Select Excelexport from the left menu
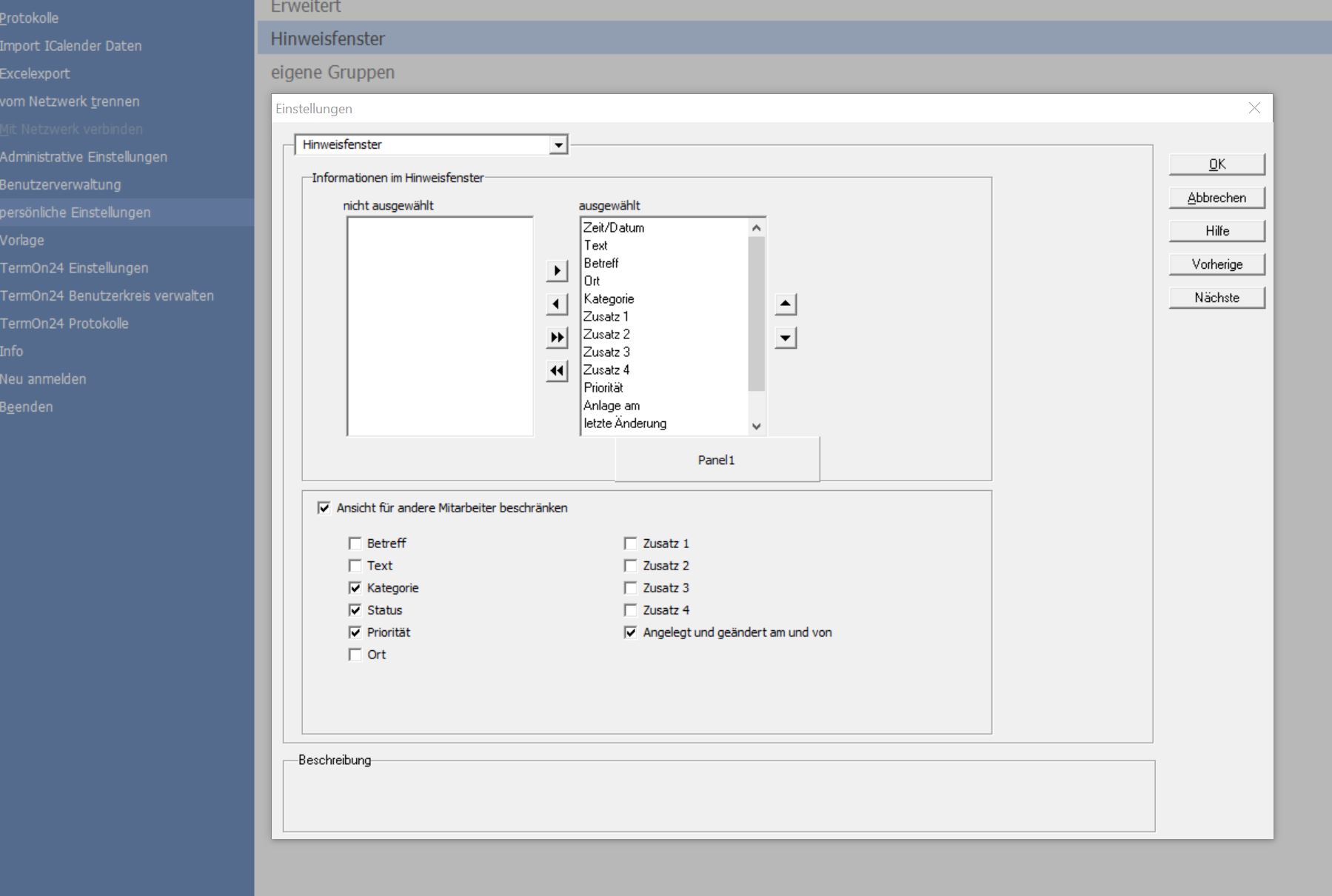 (x=35, y=73)
